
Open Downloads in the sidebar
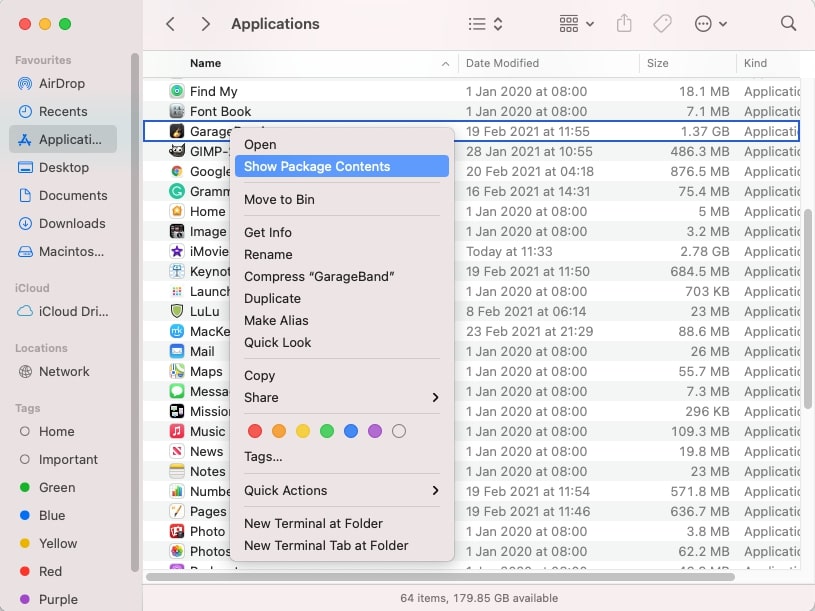click(x=62, y=223)
